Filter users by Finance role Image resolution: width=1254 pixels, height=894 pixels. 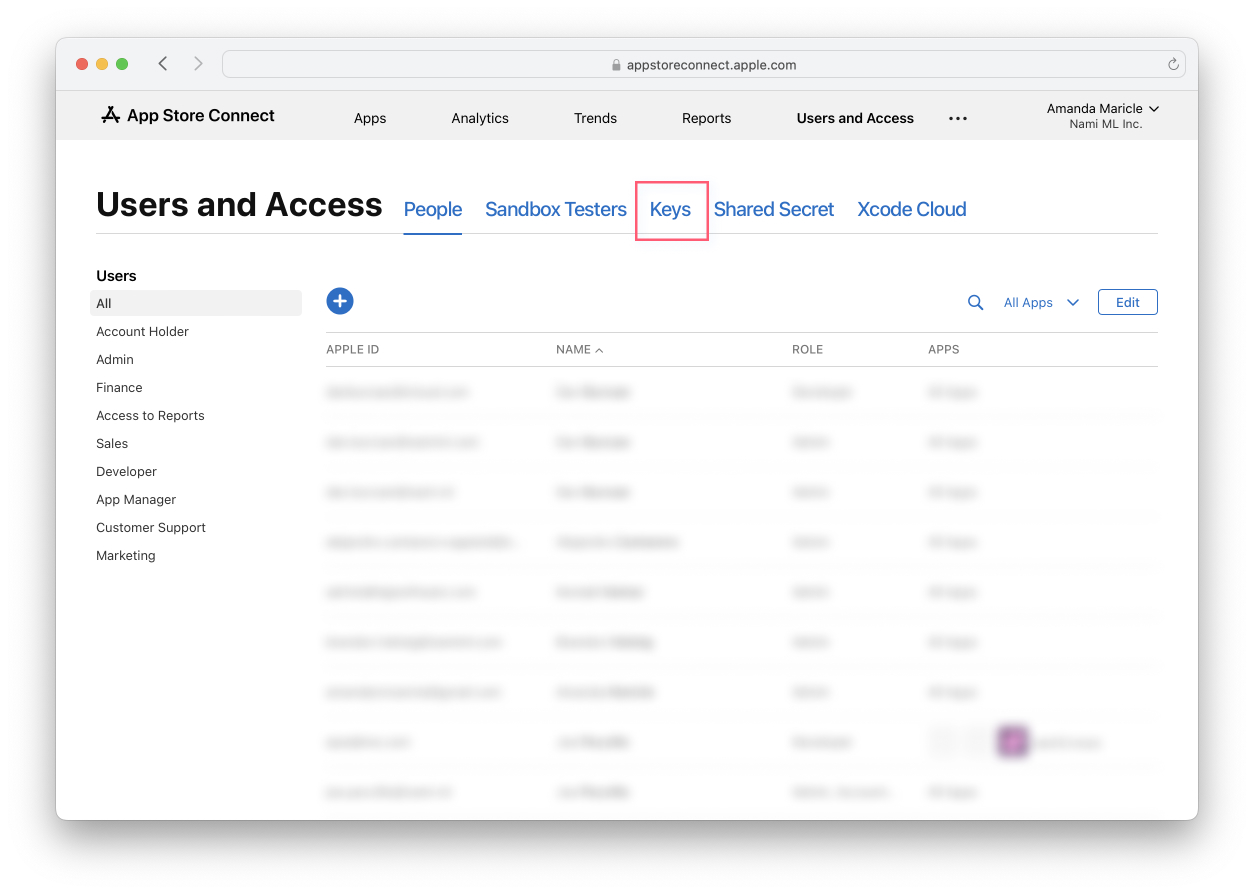119,387
